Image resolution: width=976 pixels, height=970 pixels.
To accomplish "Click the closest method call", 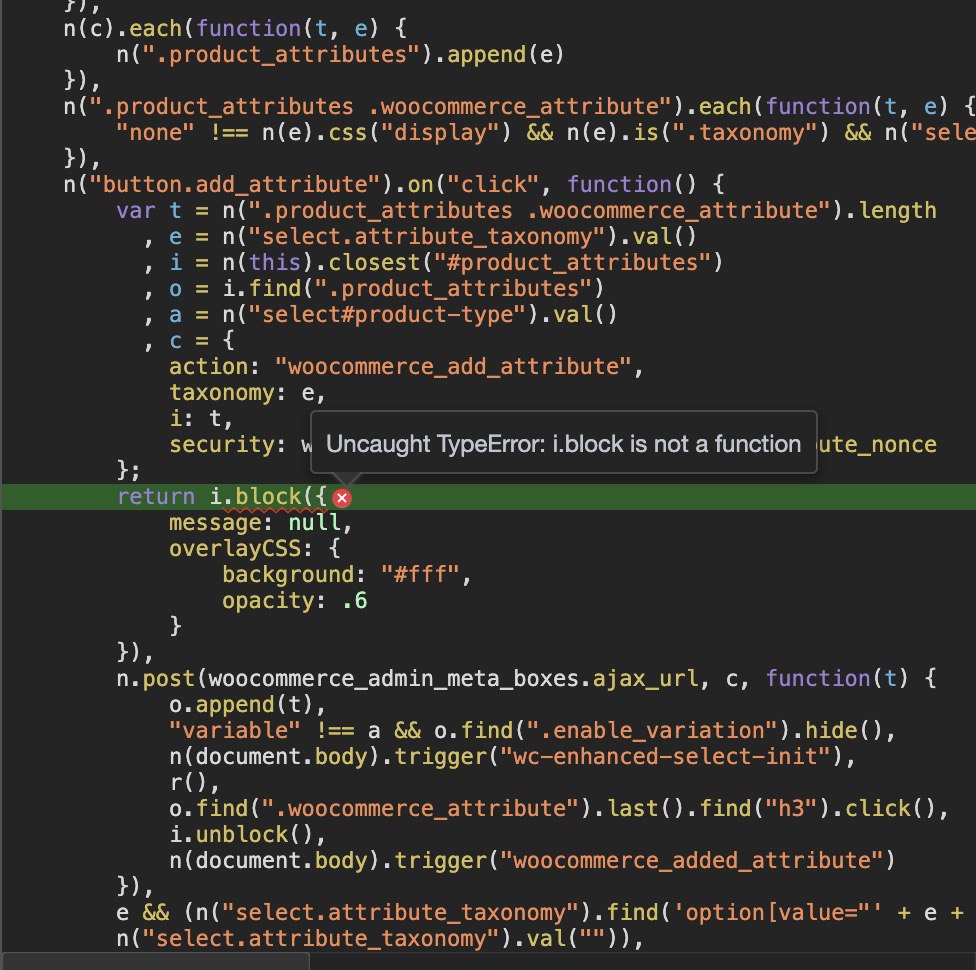I will pos(374,263).
